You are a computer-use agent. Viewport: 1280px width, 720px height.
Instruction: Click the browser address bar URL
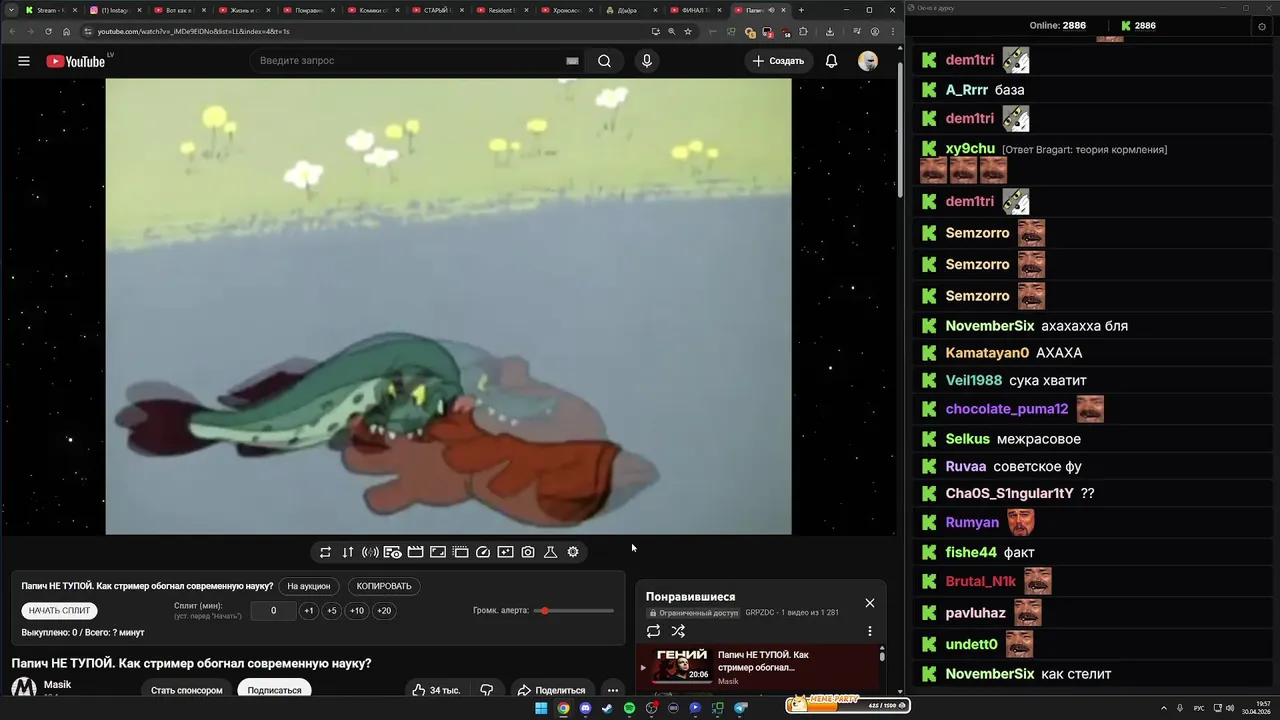(194, 31)
